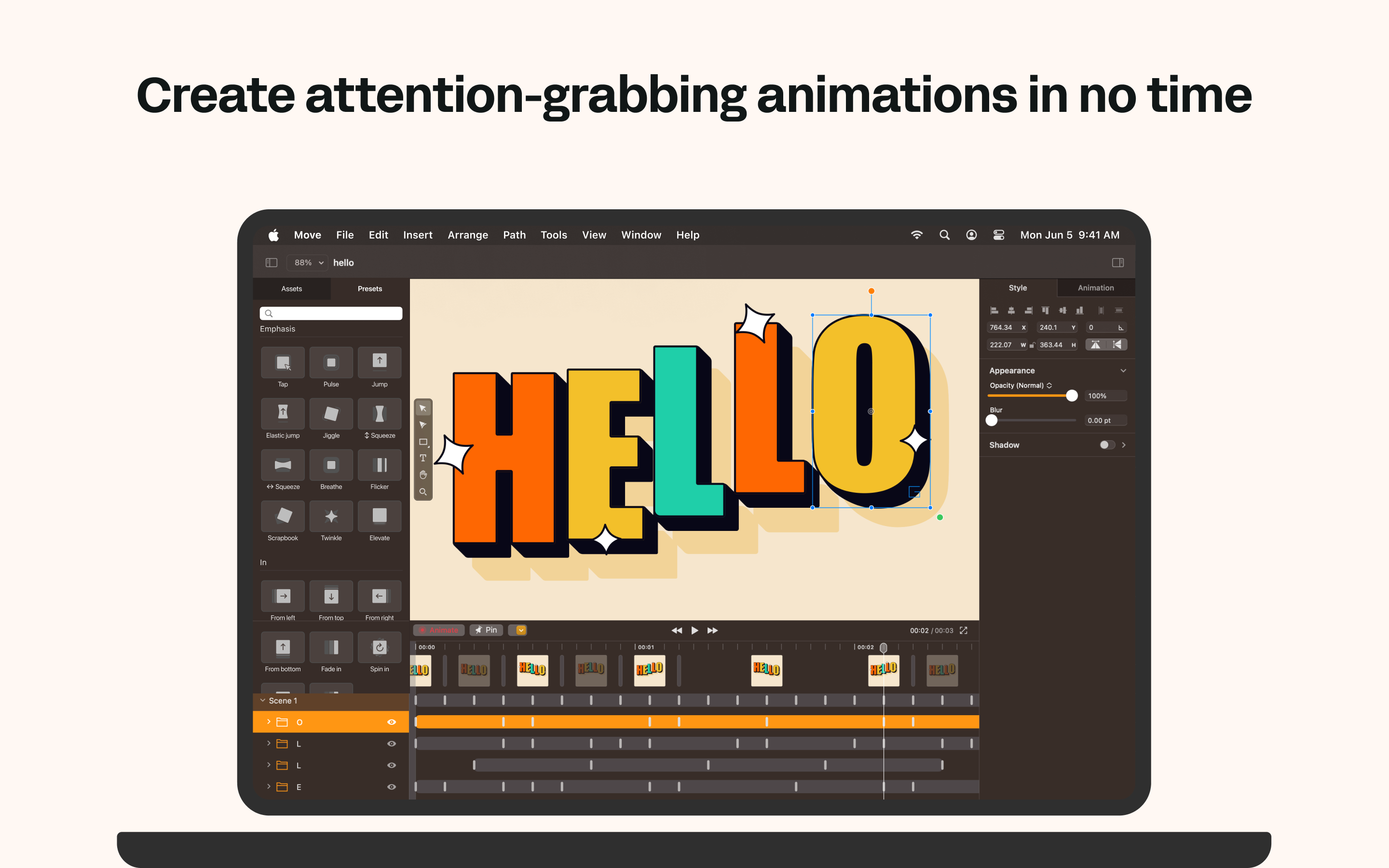1389x868 pixels.
Task: Click the Pin button
Action: pos(486,630)
